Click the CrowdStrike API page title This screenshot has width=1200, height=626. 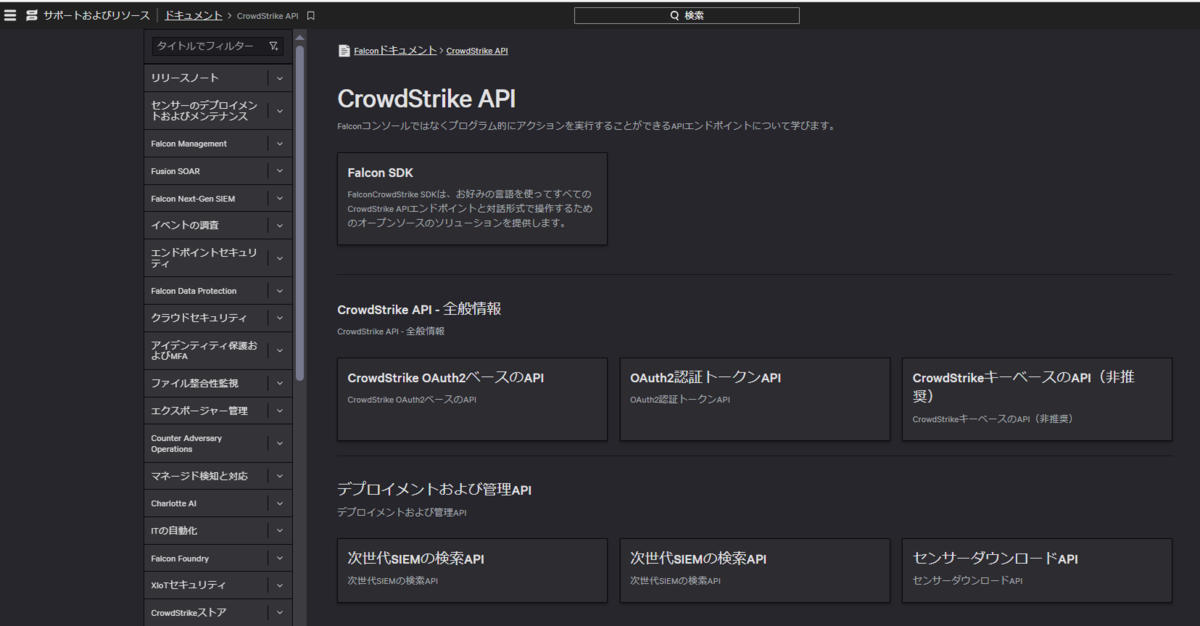(x=427, y=99)
